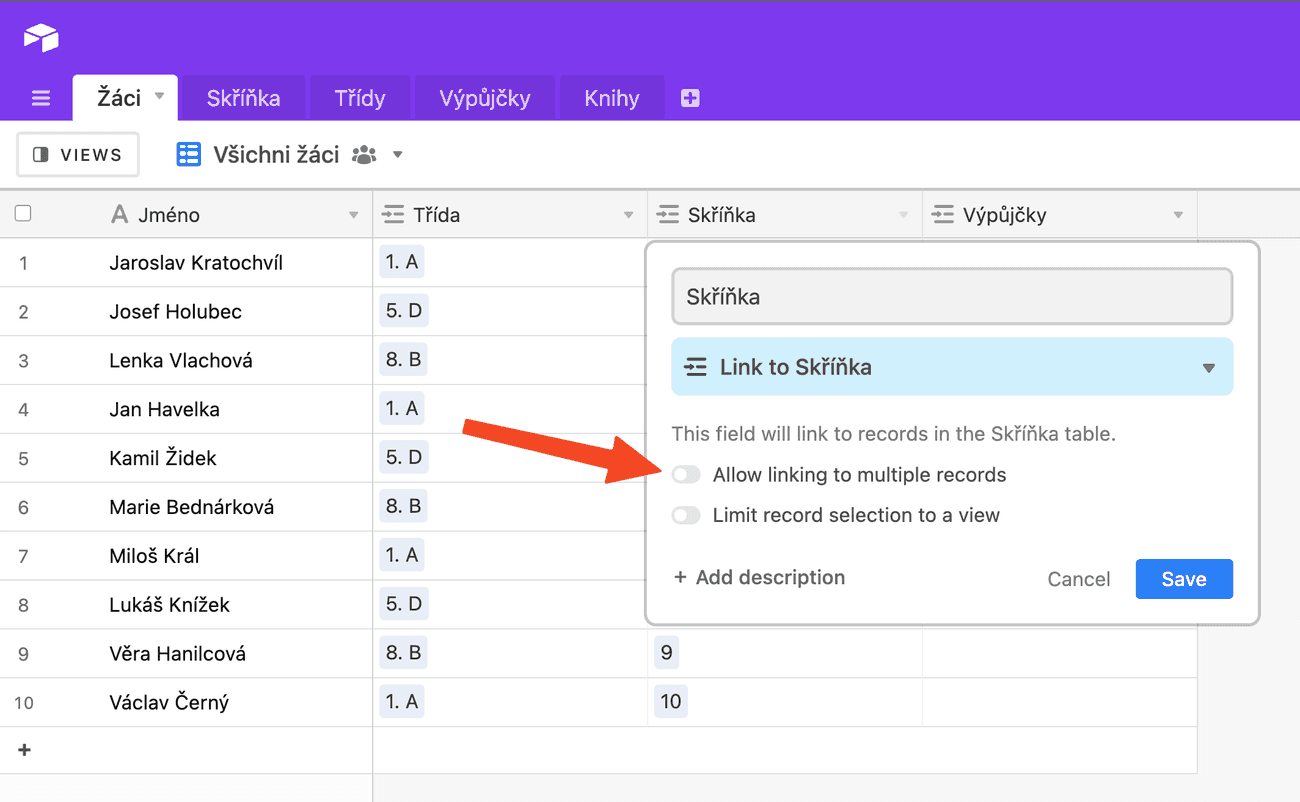This screenshot has width=1300, height=802.
Task: Enable Limit record selection to a view
Action: click(686, 515)
